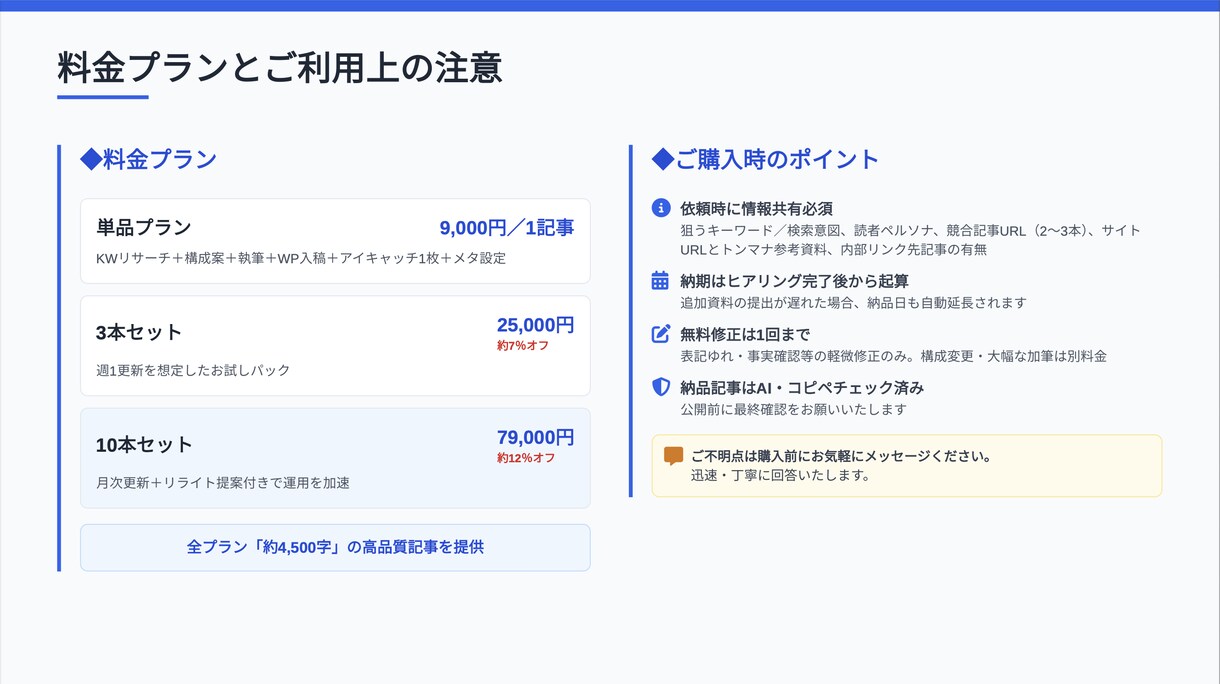The height and width of the screenshot is (684, 1220).
Task: Click the KWリサーチ＋構成案＋執筆 description line
Action: 301,258
